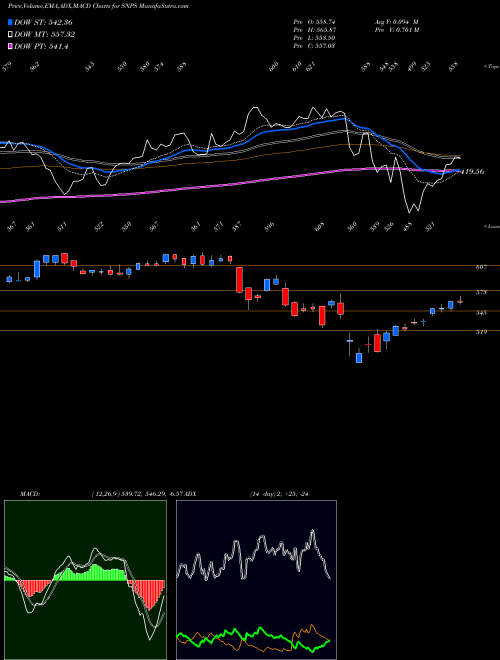Click the 545 horizontal level label
The image size is (500, 660).
481,312
